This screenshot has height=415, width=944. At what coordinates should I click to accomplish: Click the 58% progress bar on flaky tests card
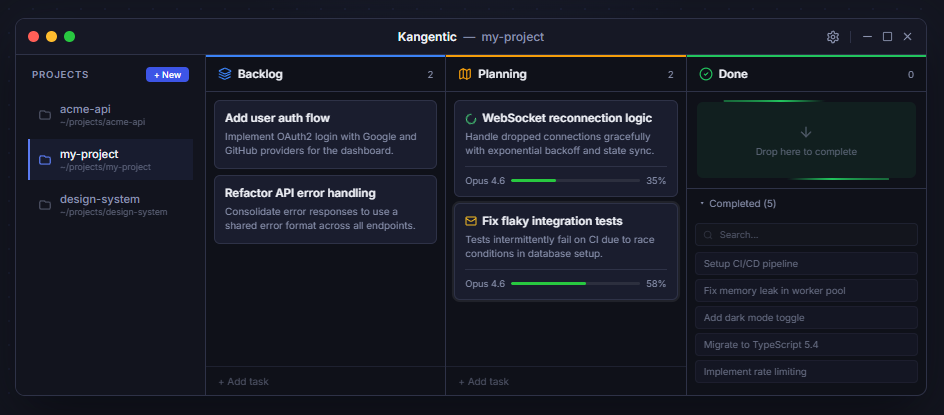tap(575, 283)
